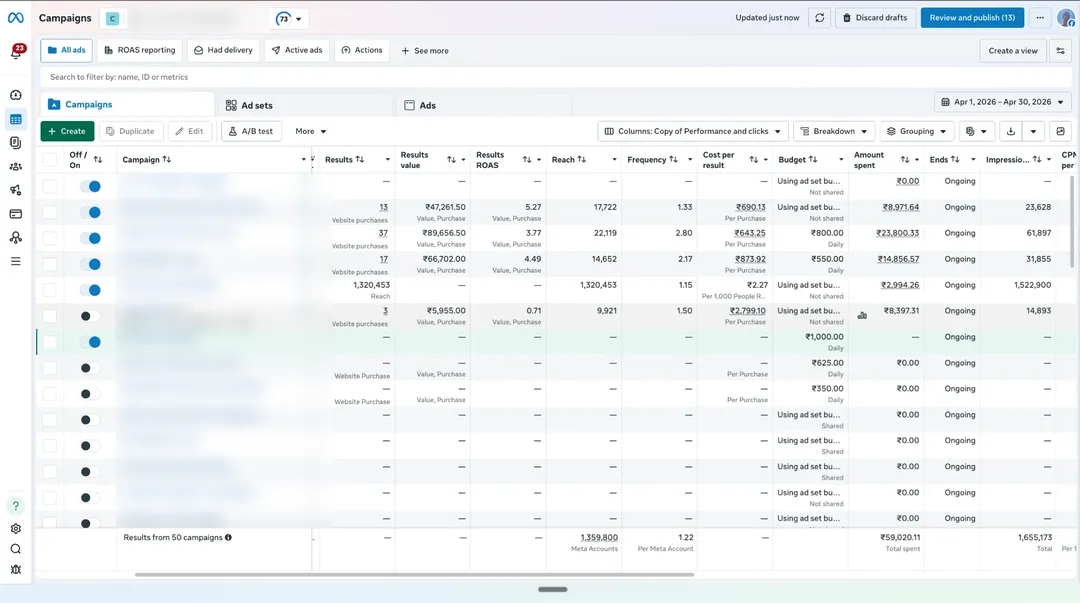
Task: Toggle off campaign with ₹0.00 spent first row
Action: (x=90, y=187)
